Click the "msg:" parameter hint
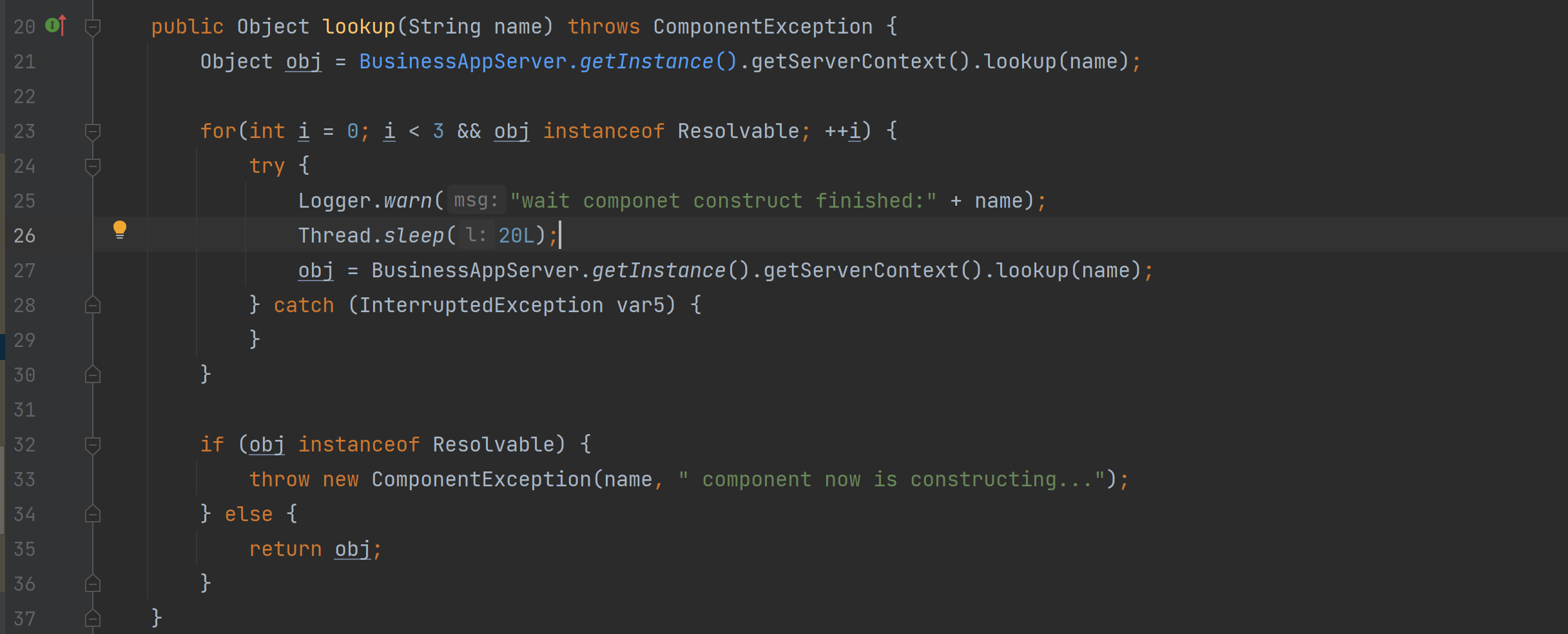The height and width of the screenshot is (634, 1568). pos(476,201)
